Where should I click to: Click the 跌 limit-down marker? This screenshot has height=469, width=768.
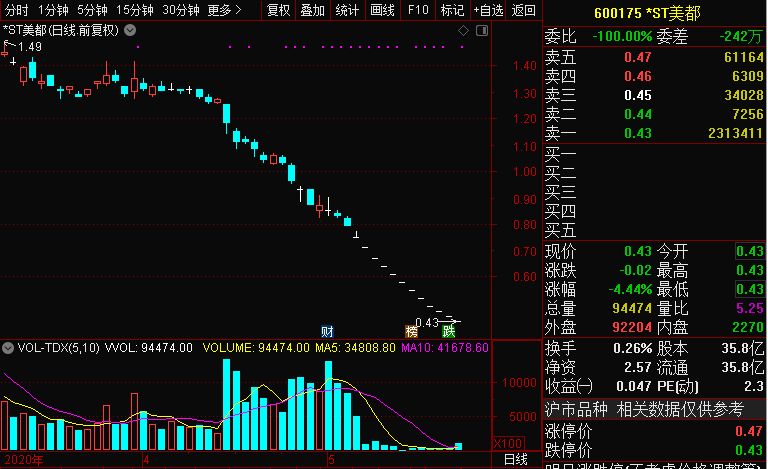pyautogui.click(x=449, y=331)
